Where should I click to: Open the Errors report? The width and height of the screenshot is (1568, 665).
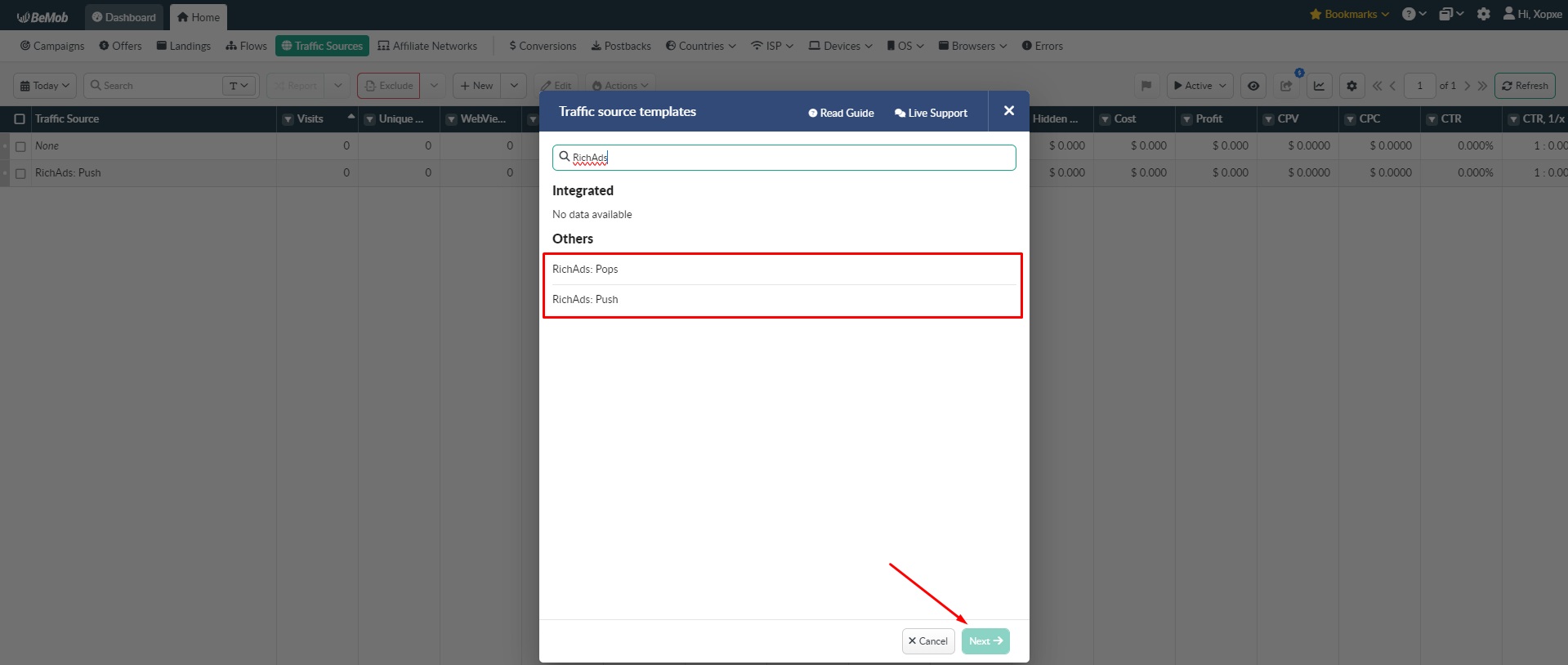1043,46
